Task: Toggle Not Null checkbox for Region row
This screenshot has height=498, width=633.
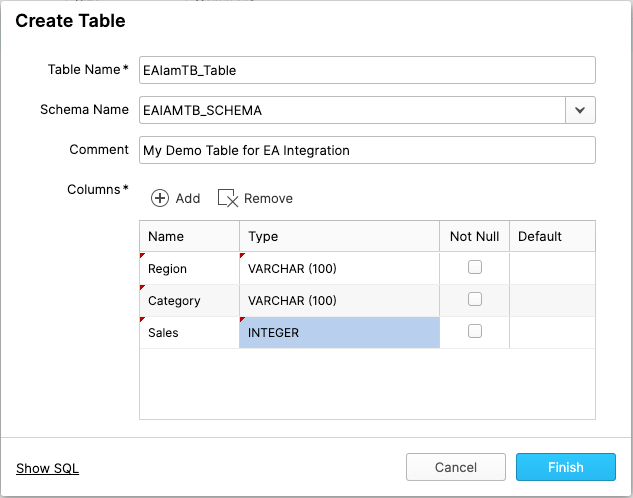Action: (x=475, y=267)
